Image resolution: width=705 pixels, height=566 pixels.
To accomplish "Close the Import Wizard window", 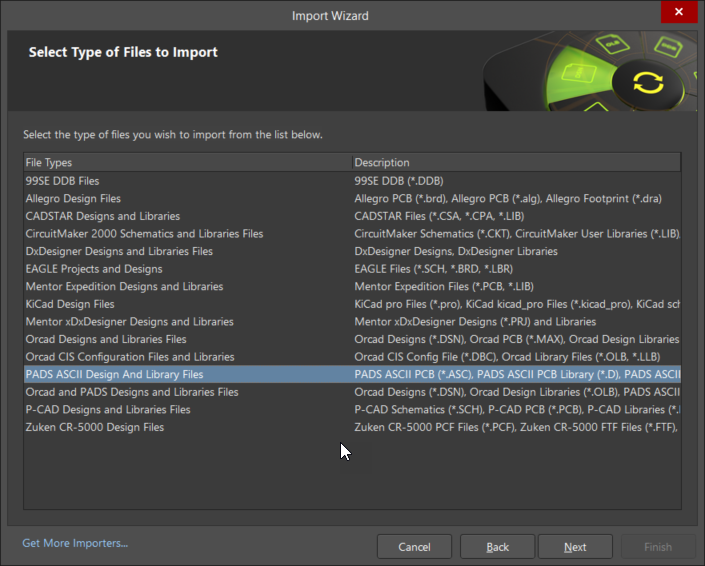I will coord(679,12).
